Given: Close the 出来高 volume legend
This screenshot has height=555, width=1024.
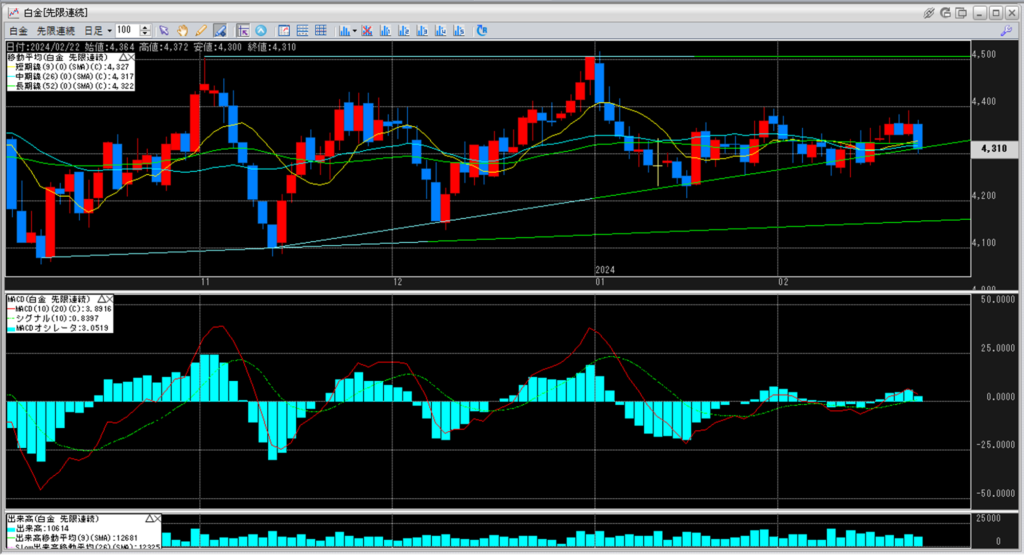Looking at the screenshot, I should tap(157, 518).
